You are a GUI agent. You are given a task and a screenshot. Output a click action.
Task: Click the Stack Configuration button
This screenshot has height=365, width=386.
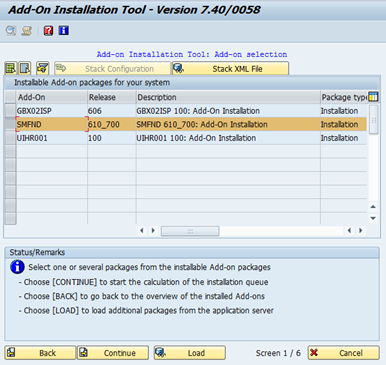pyautogui.click(x=112, y=69)
